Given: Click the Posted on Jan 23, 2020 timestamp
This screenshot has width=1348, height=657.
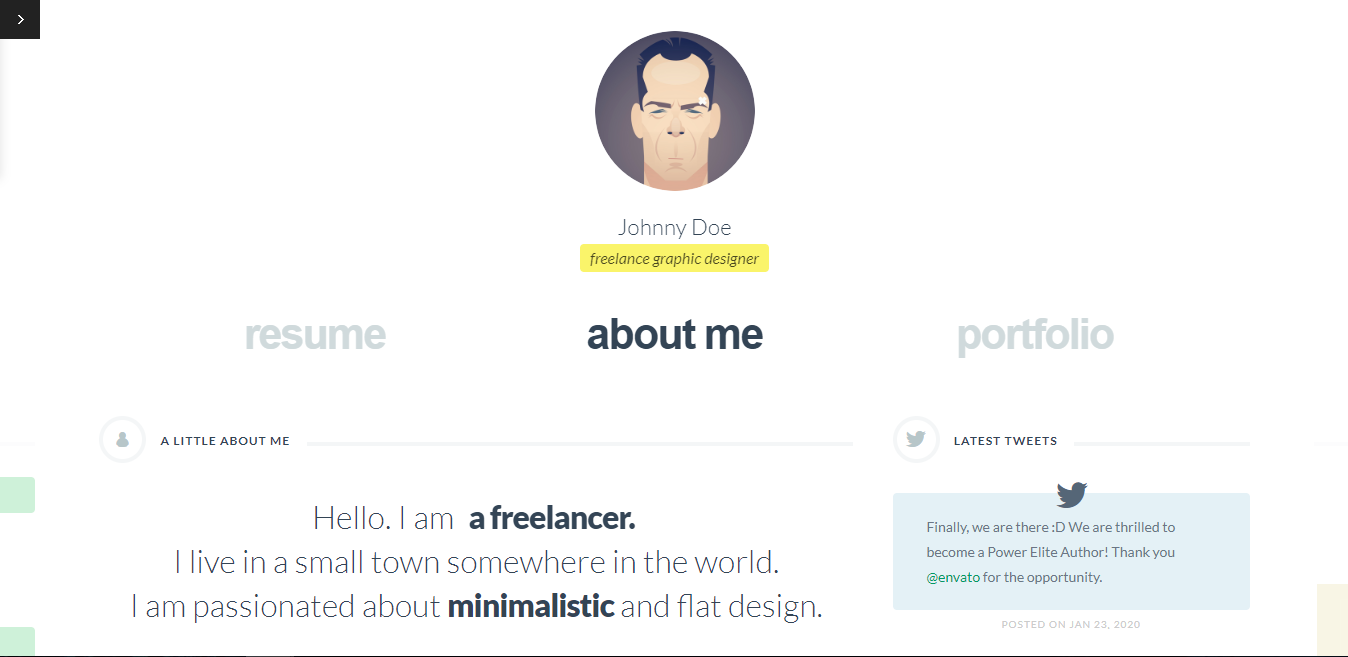Looking at the screenshot, I should 1071,625.
